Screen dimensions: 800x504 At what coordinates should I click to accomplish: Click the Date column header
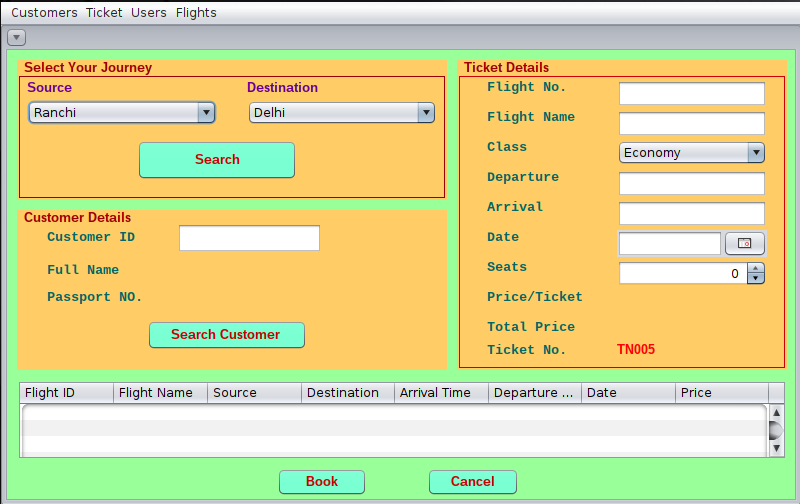(629, 393)
